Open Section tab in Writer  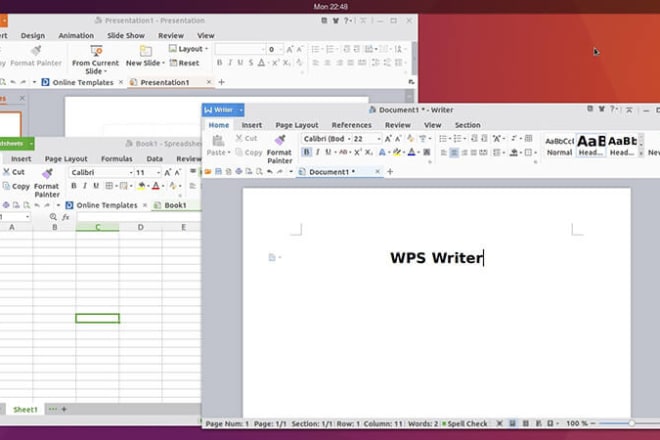[x=467, y=125]
